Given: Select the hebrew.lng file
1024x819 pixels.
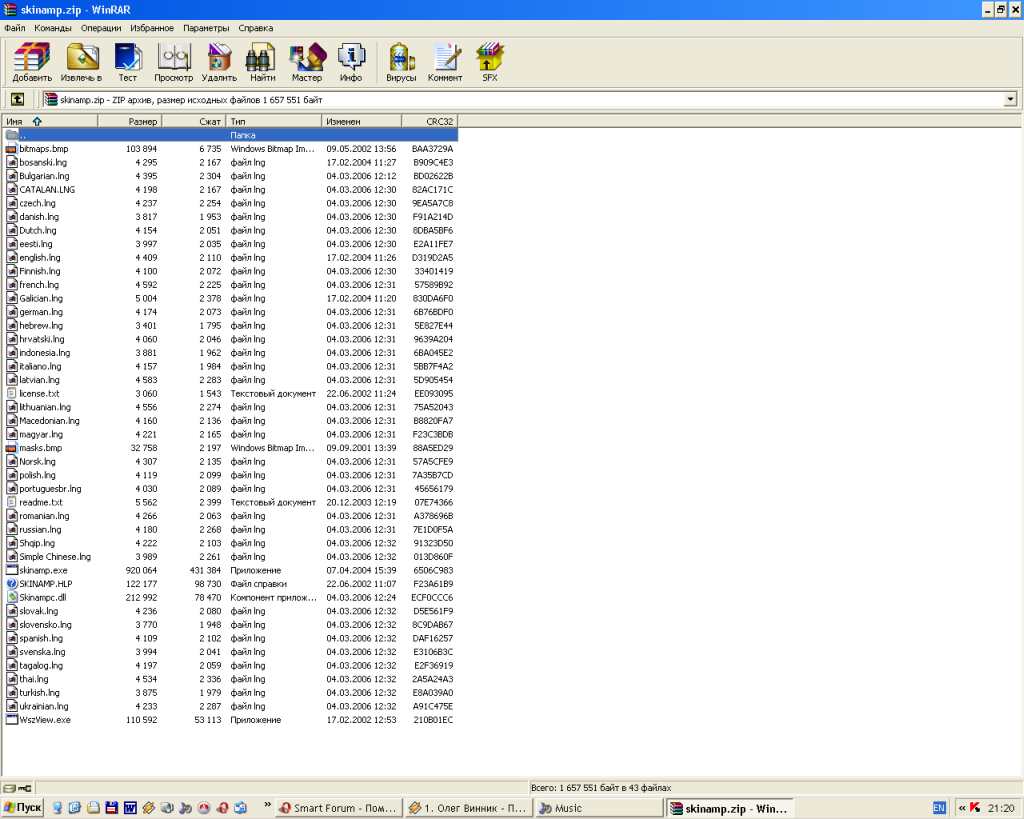Looking at the screenshot, I should click(230, 325).
